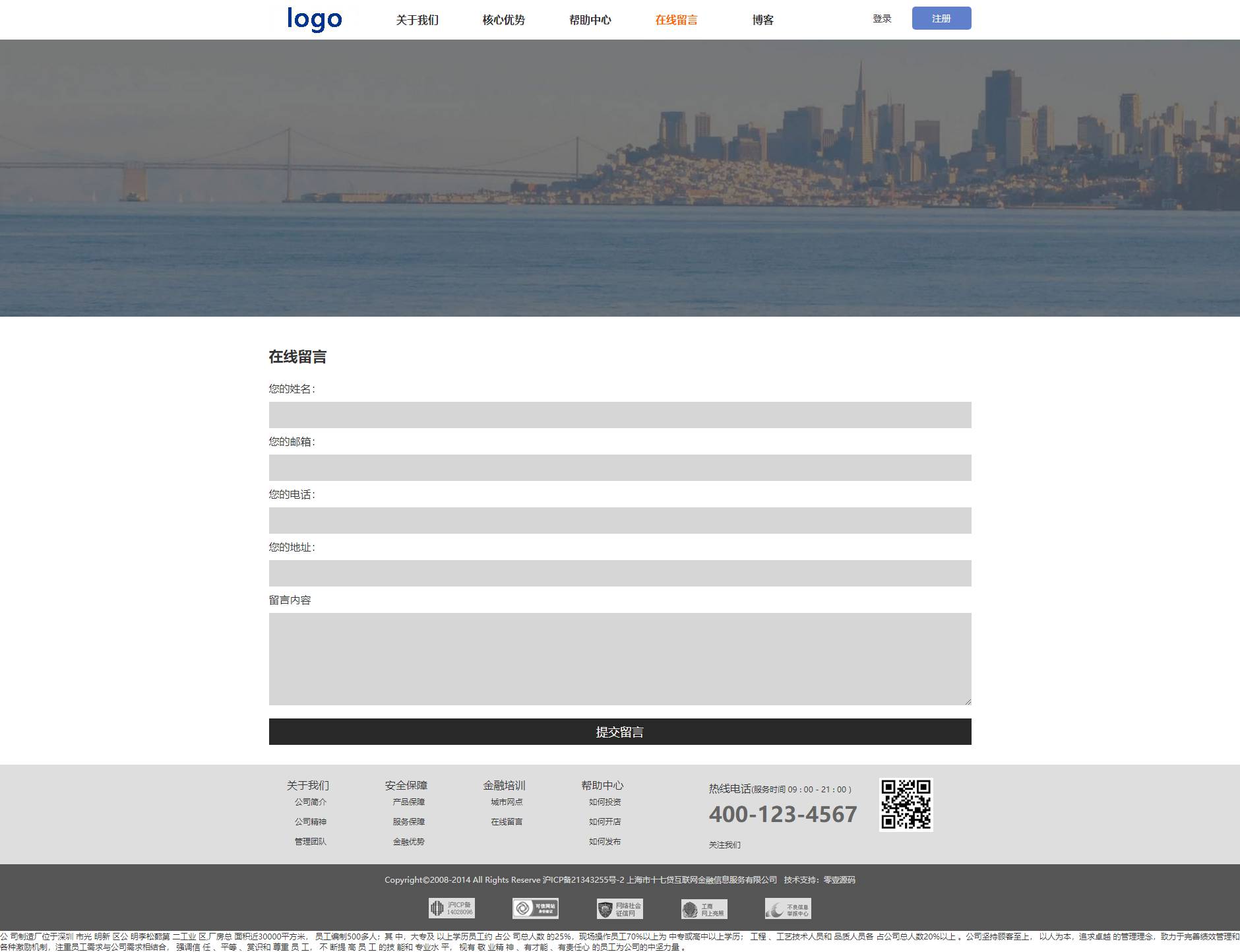Click the 金融培训 footer column heading
Viewport: 1240px width, 952px height.
pos(505,785)
